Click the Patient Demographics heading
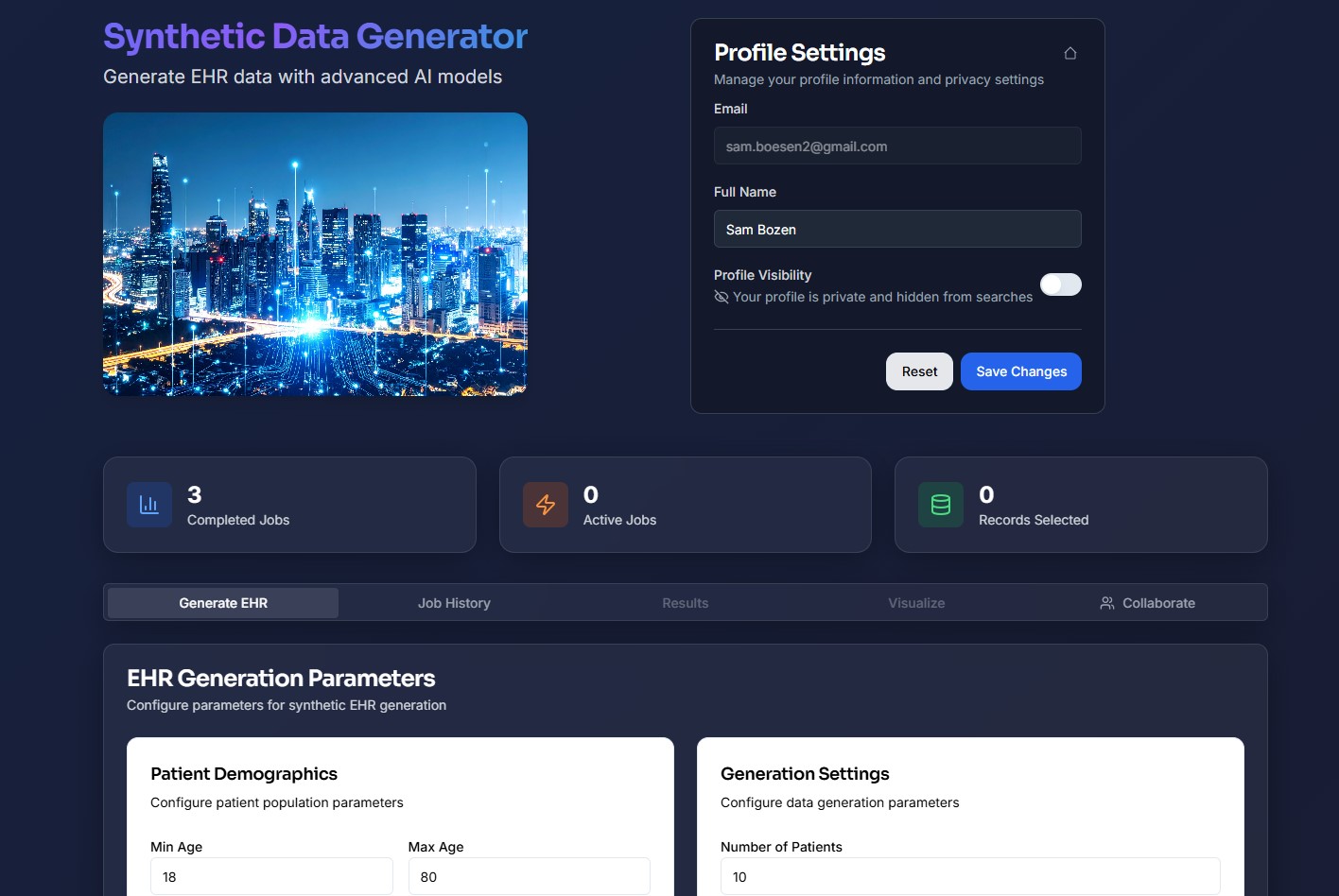The width and height of the screenshot is (1339, 896). tap(244, 774)
